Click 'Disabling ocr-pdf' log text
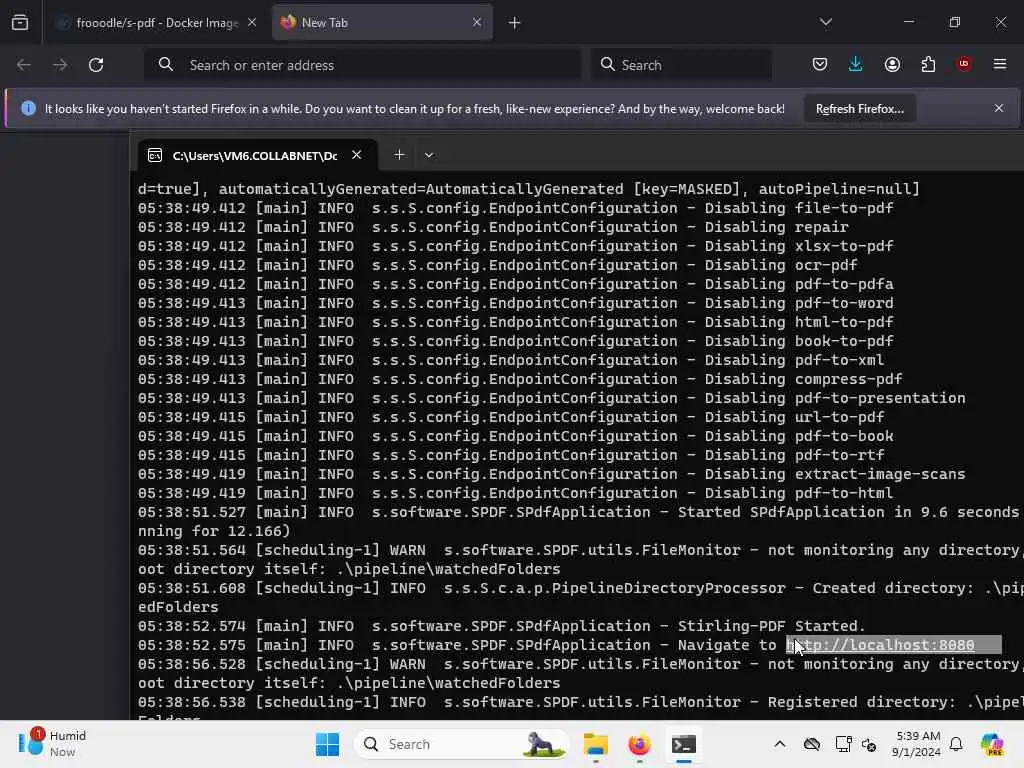This screenshot has width=1024, height=768. pos(781,265)
